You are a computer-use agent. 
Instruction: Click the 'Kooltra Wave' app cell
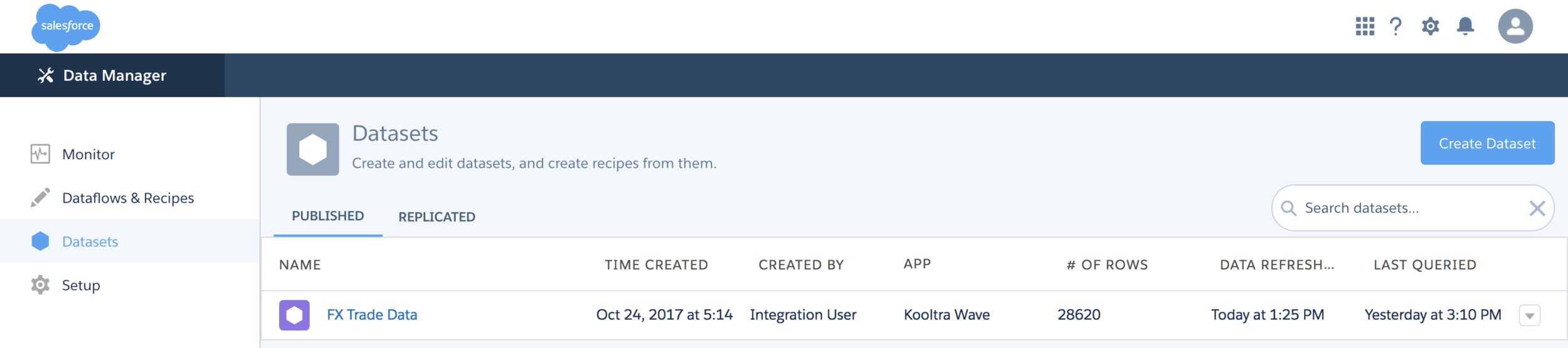point(946,315)
